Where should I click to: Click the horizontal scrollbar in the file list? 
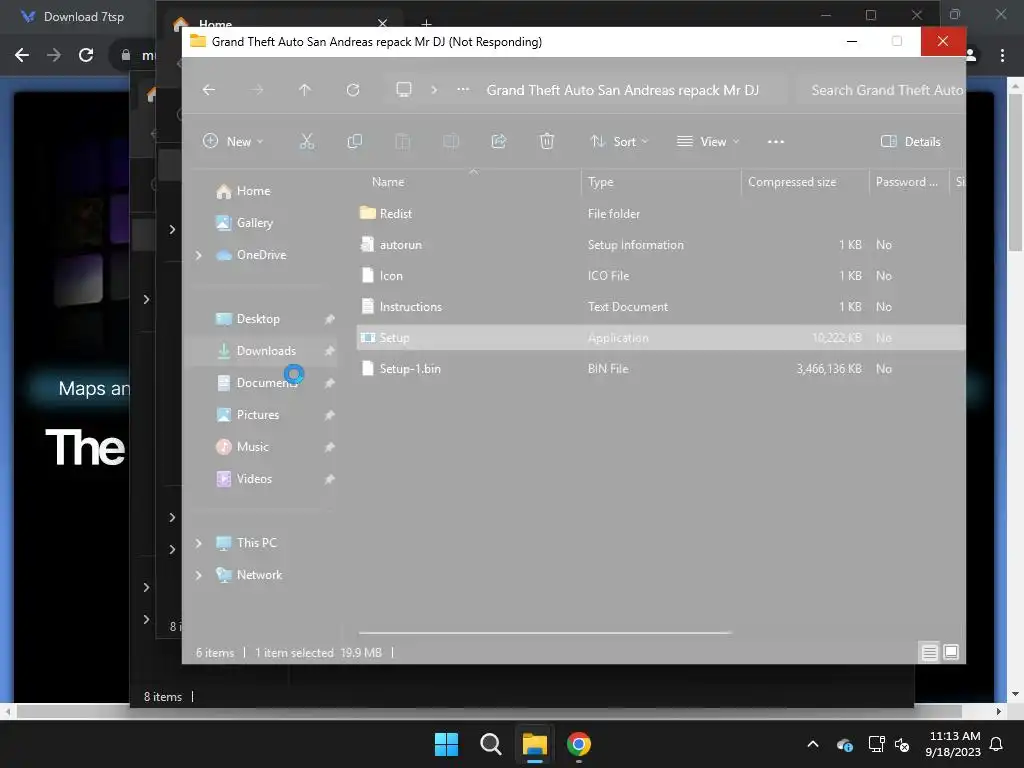tap(545, 632)
